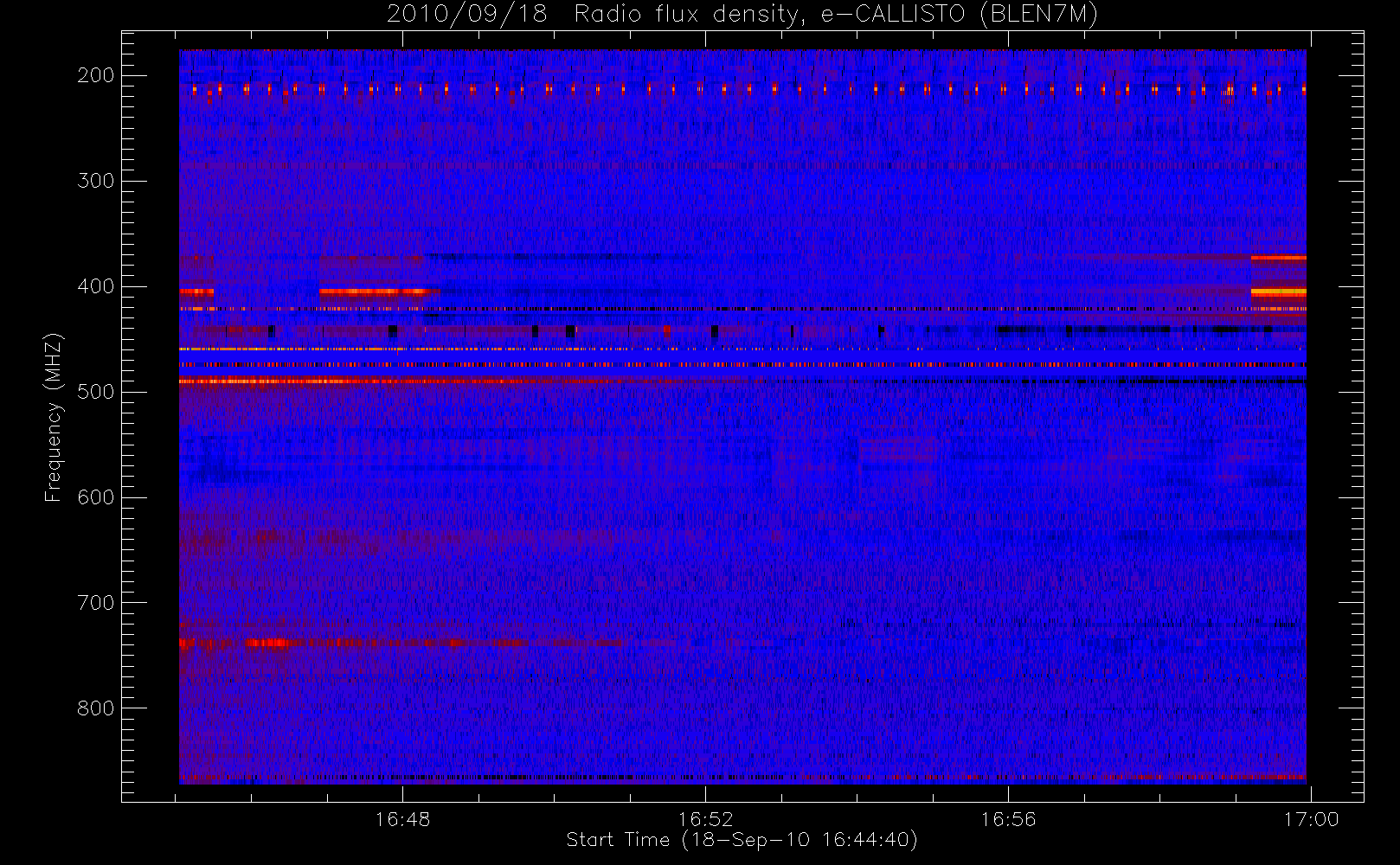Click the 500 frequency tick label
1400x865 pixels.
pos(96,392)
